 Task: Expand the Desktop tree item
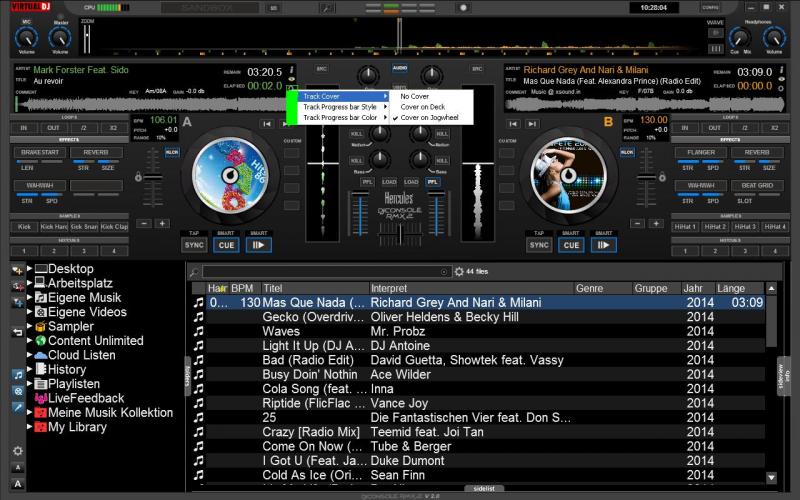[28, 269]
